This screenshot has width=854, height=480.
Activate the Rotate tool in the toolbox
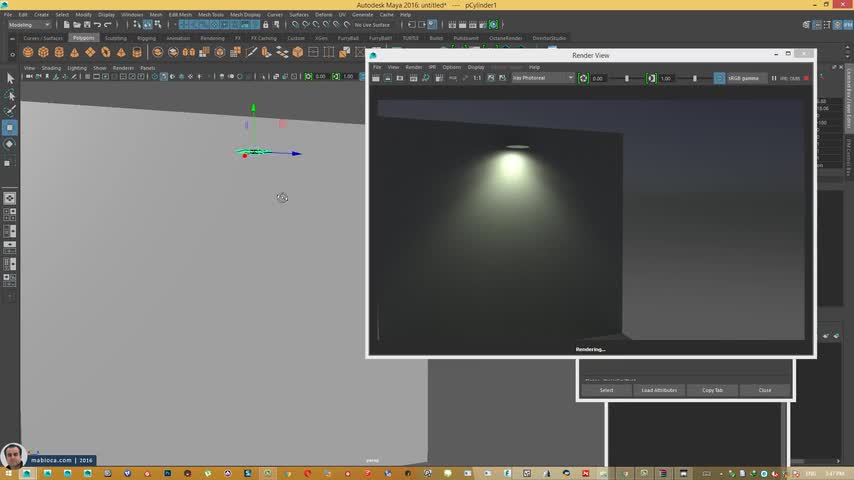click(10, 144)
